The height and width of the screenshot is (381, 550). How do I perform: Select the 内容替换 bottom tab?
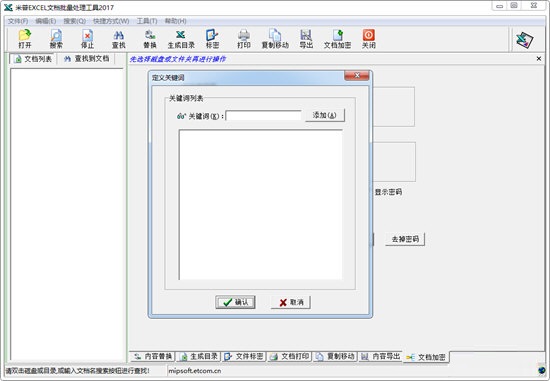click(x=153, y=356)
